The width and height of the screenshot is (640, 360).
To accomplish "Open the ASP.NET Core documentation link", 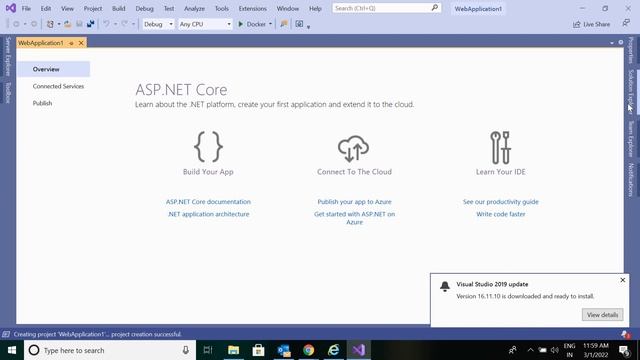I will [x=208, y=202].
